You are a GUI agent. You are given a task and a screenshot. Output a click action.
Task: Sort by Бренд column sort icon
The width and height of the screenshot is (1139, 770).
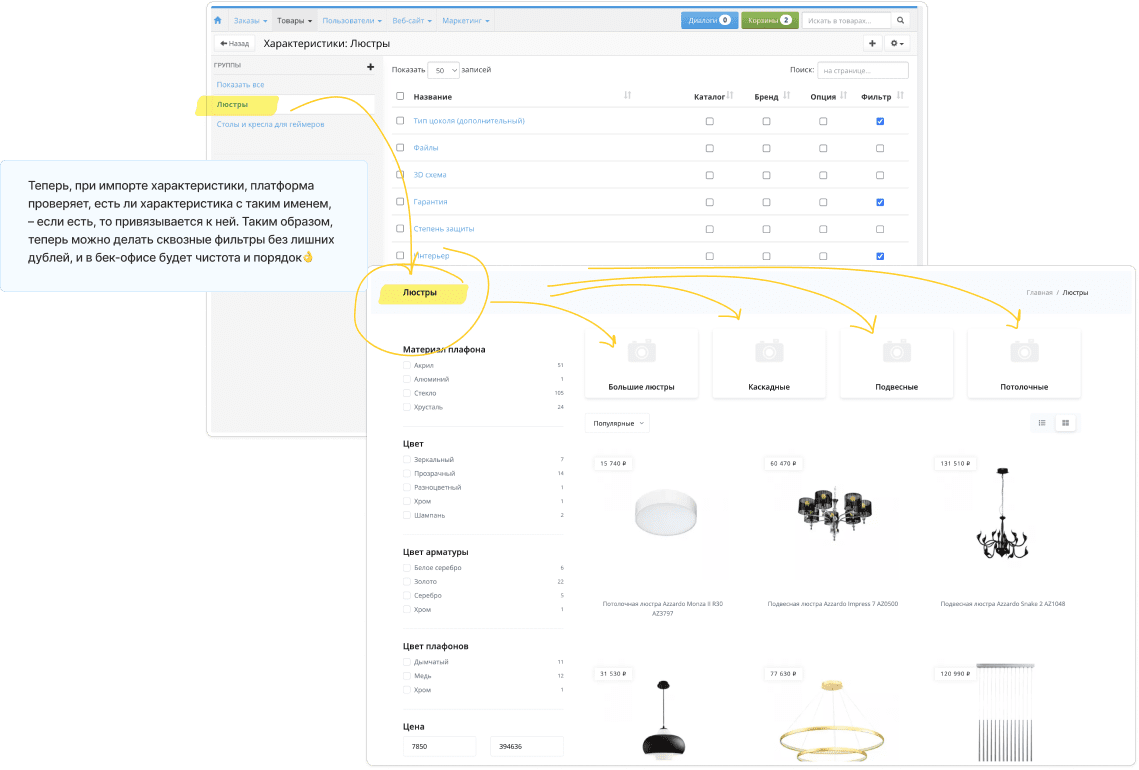[787, 96]
